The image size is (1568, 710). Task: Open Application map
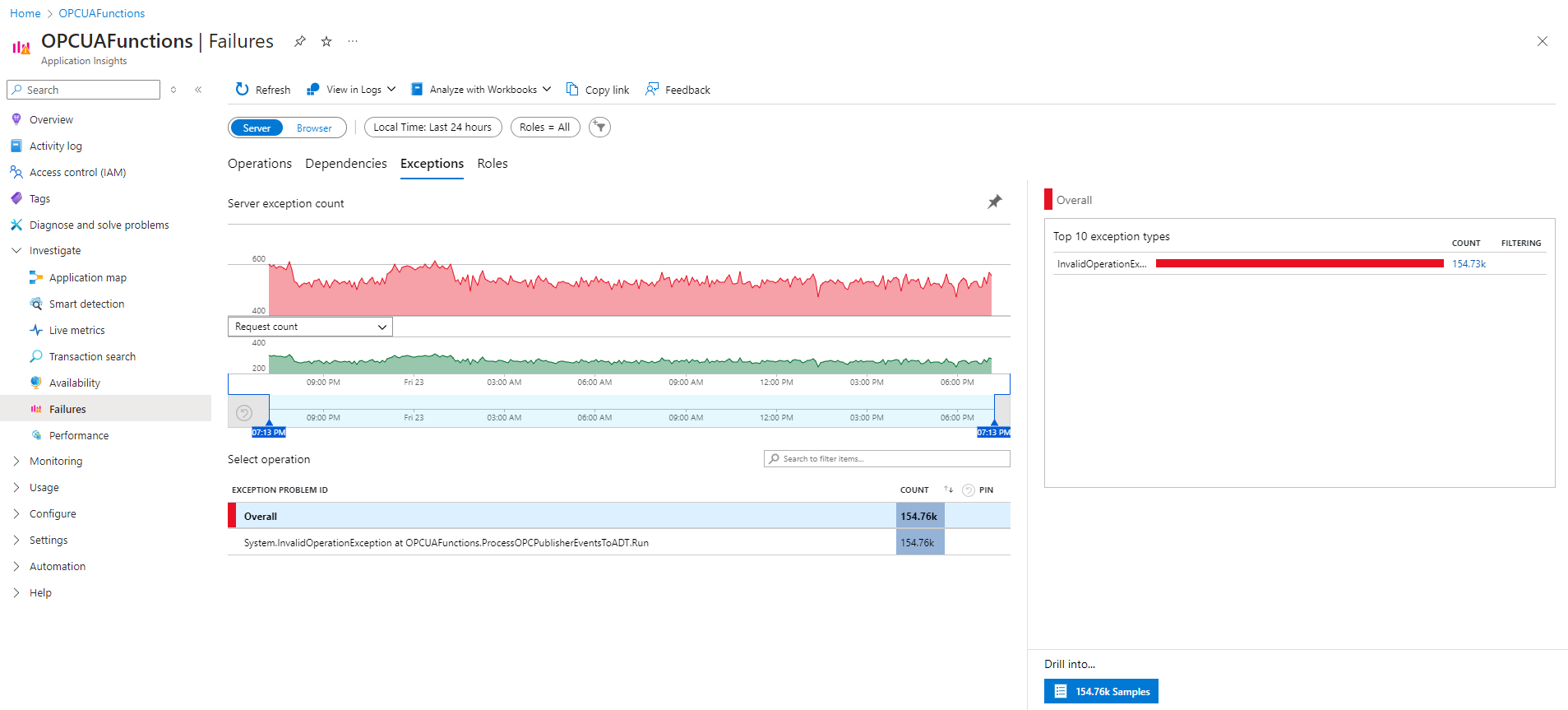87,277
